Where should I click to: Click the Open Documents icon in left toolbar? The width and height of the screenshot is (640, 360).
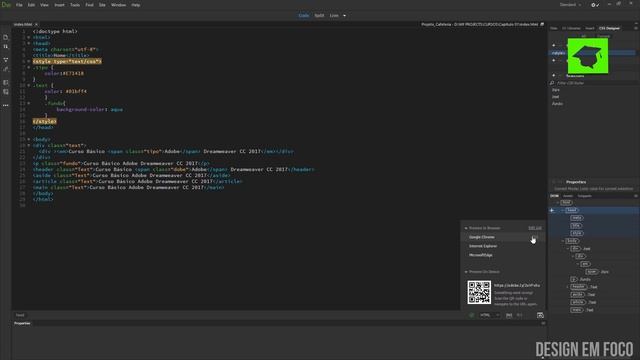6,38
